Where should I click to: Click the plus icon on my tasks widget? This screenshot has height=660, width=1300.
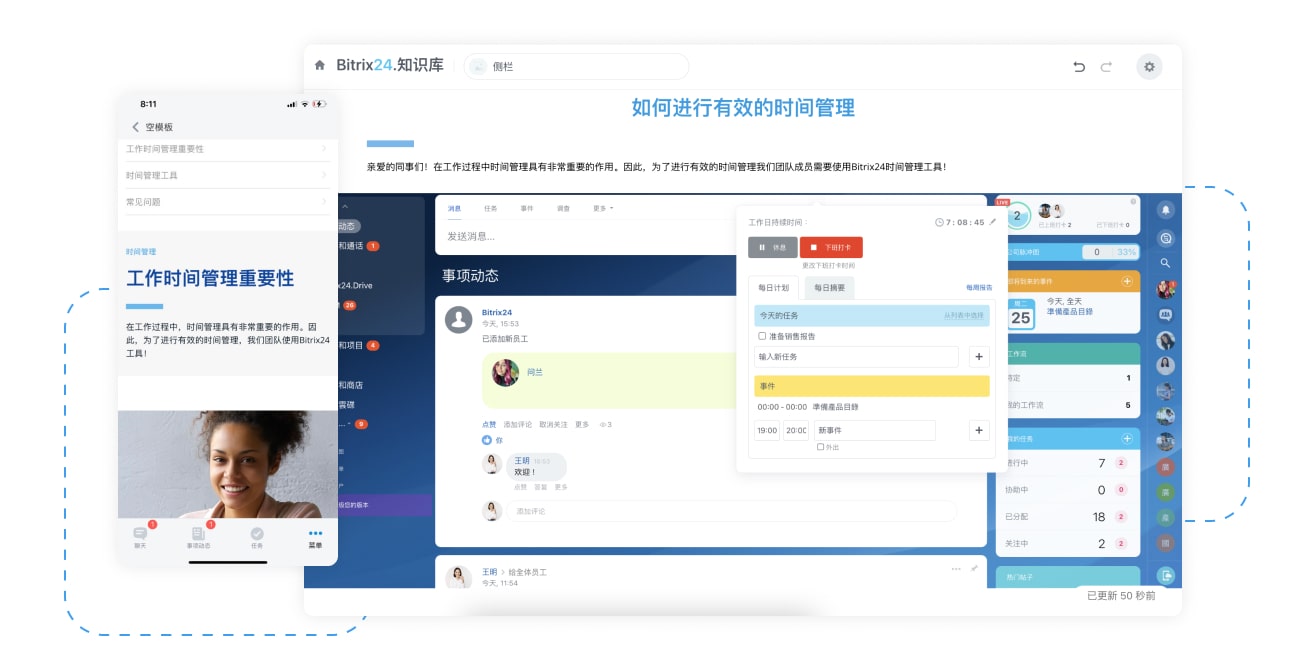click(1127, 438)
